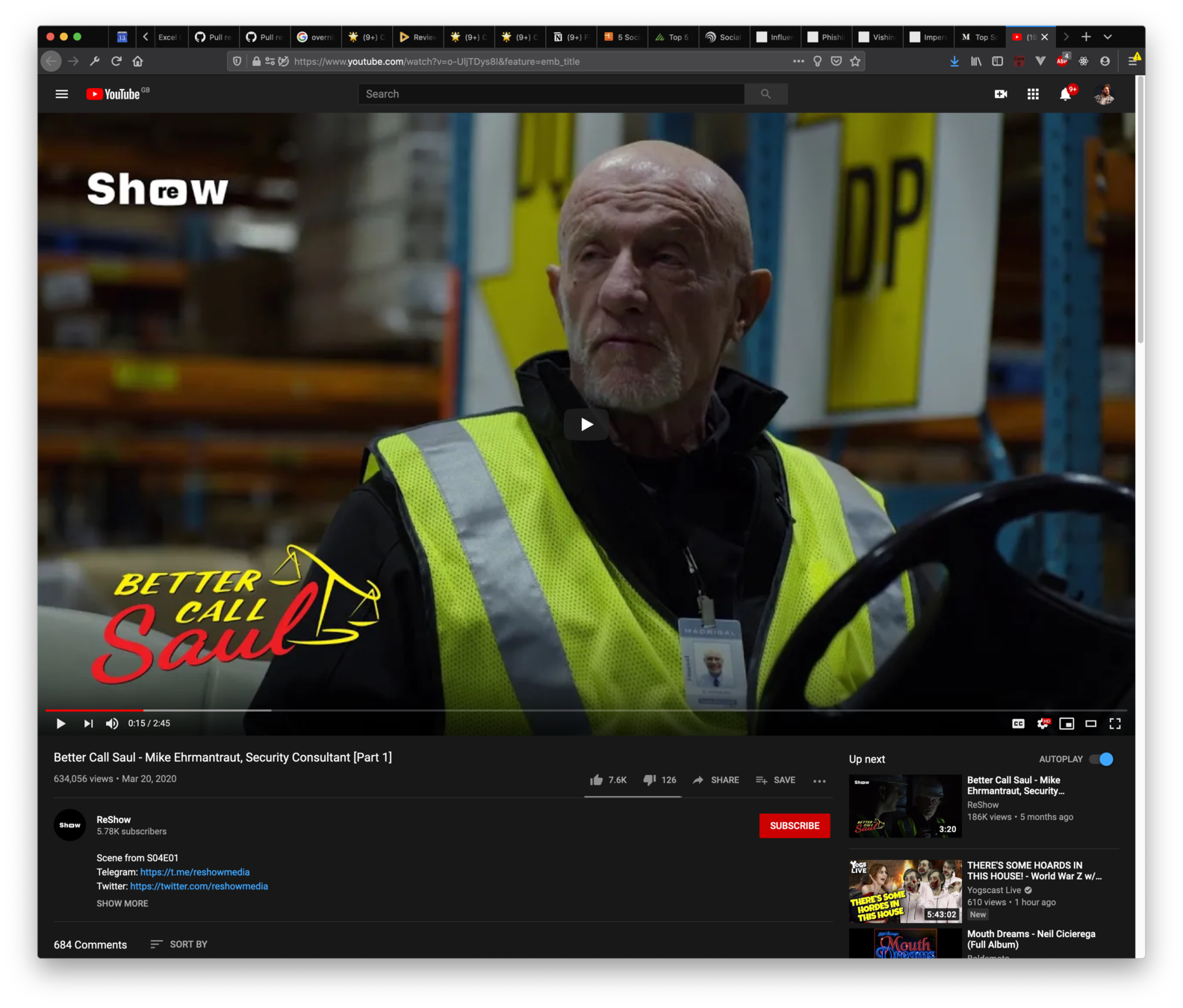Open Mouth Dreams Full Album title

1031,939
